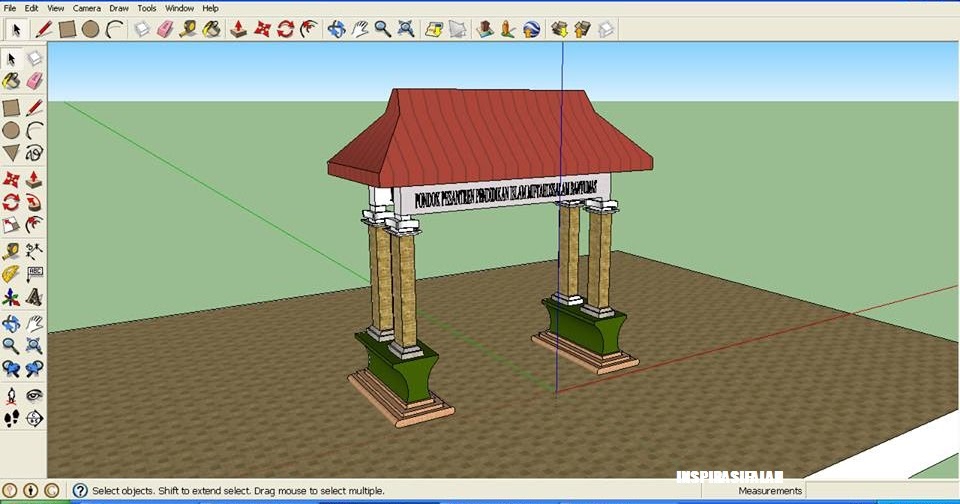Screen dimensions: 960x504
Task: Select the red roof of the gate model
Action: (x=489, y=136)
